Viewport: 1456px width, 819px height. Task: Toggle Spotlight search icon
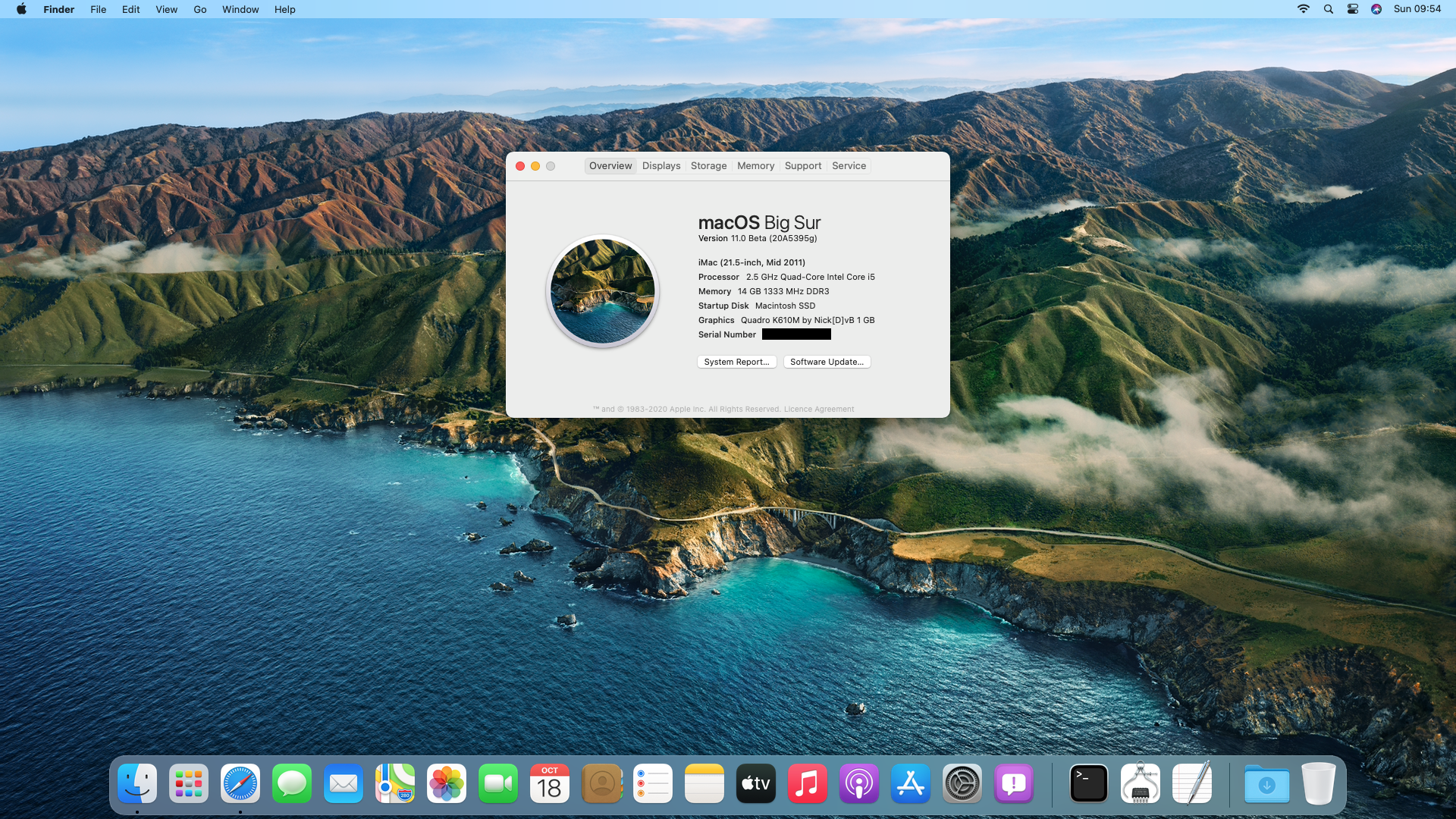(1329, 9)
